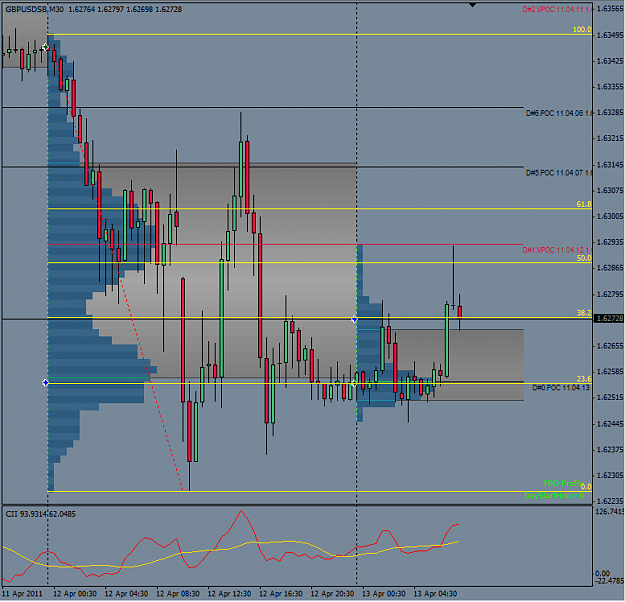The height and width of the screenshot is (602, 625).
Task: Click the 1.63285 price scale value
Action: point(610,113)
